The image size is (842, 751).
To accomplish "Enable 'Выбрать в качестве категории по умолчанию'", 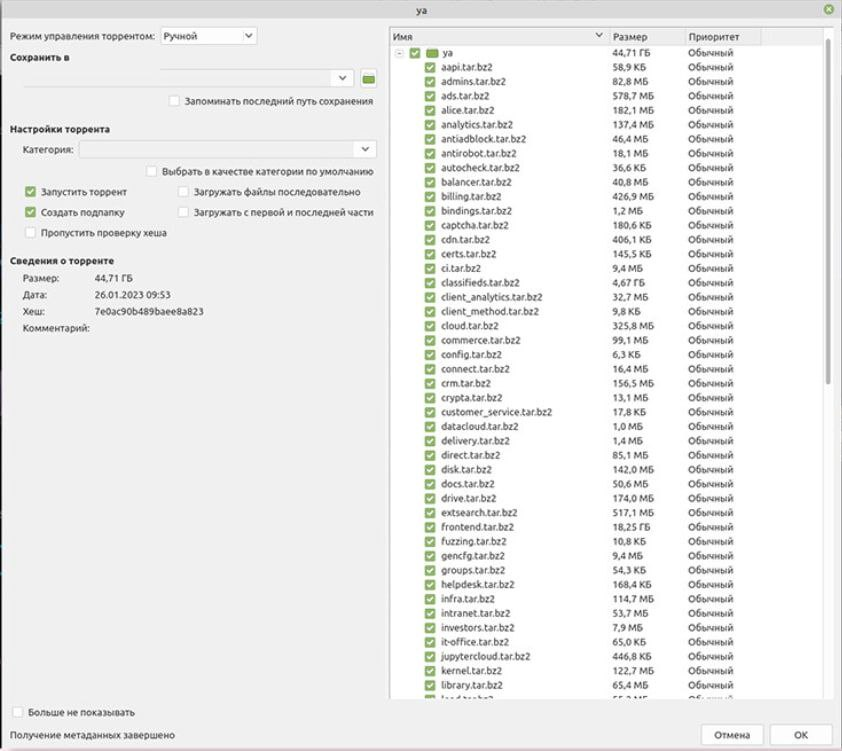I will (x=151, y=171).
